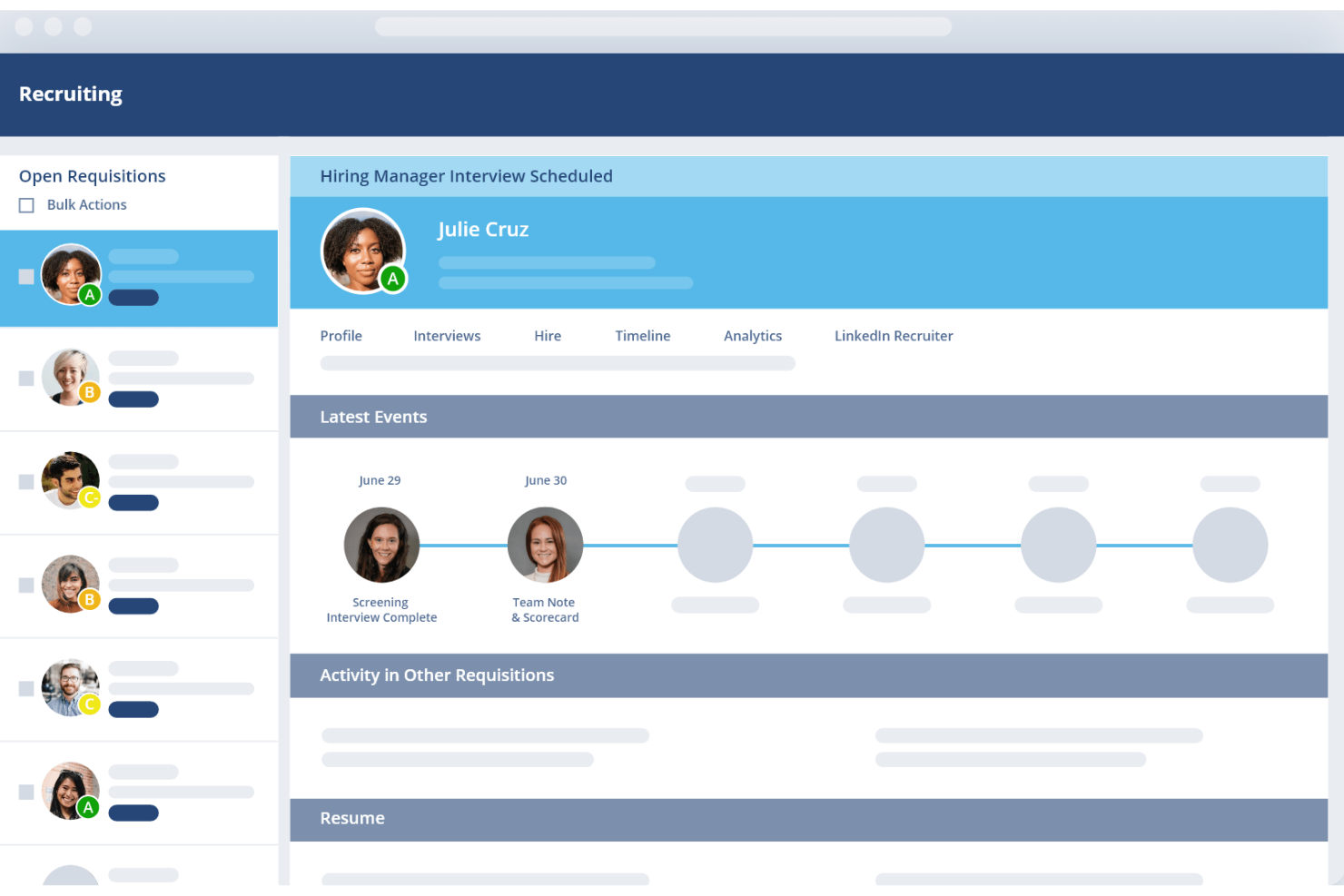Image resolution: width=1344 pixels, height=896 pixels.
Task: Enable the Bulk Actions checkbox
Action: click(26, 204)
